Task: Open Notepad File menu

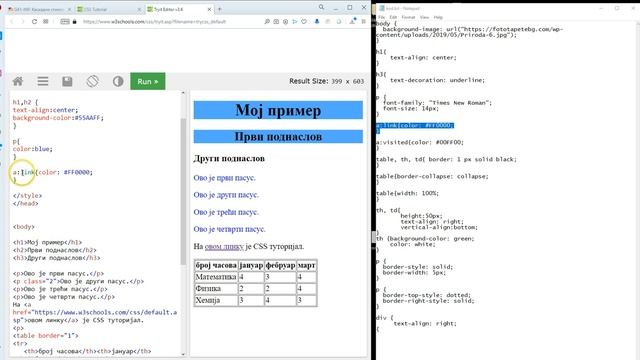Action: point(381,17)
